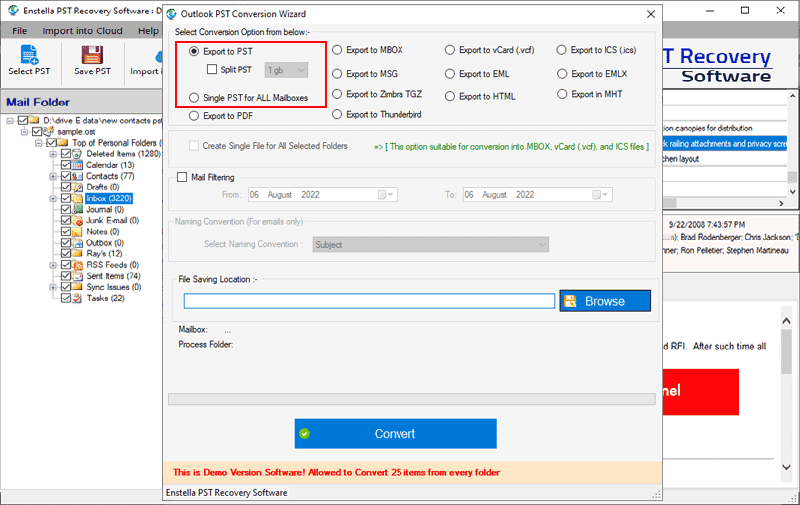Select the Export to HTML option
This screenshot has height=505, width=800.
coord(449,96)
